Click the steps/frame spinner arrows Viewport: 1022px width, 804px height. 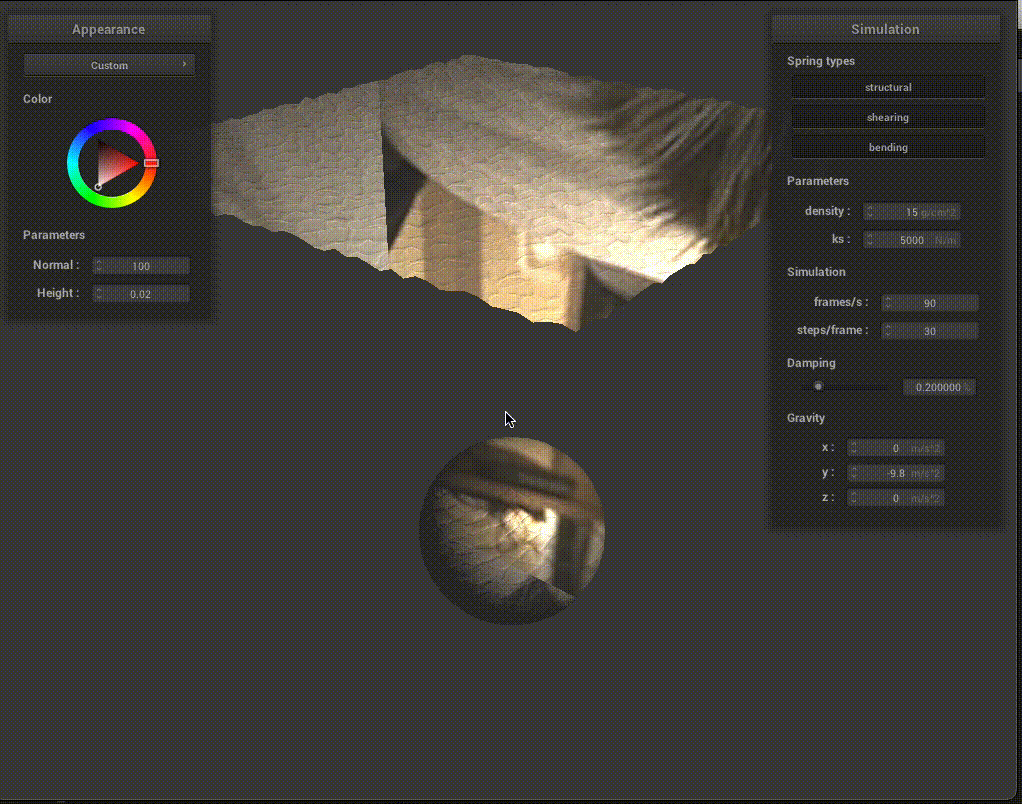click(x=888, y=331)
